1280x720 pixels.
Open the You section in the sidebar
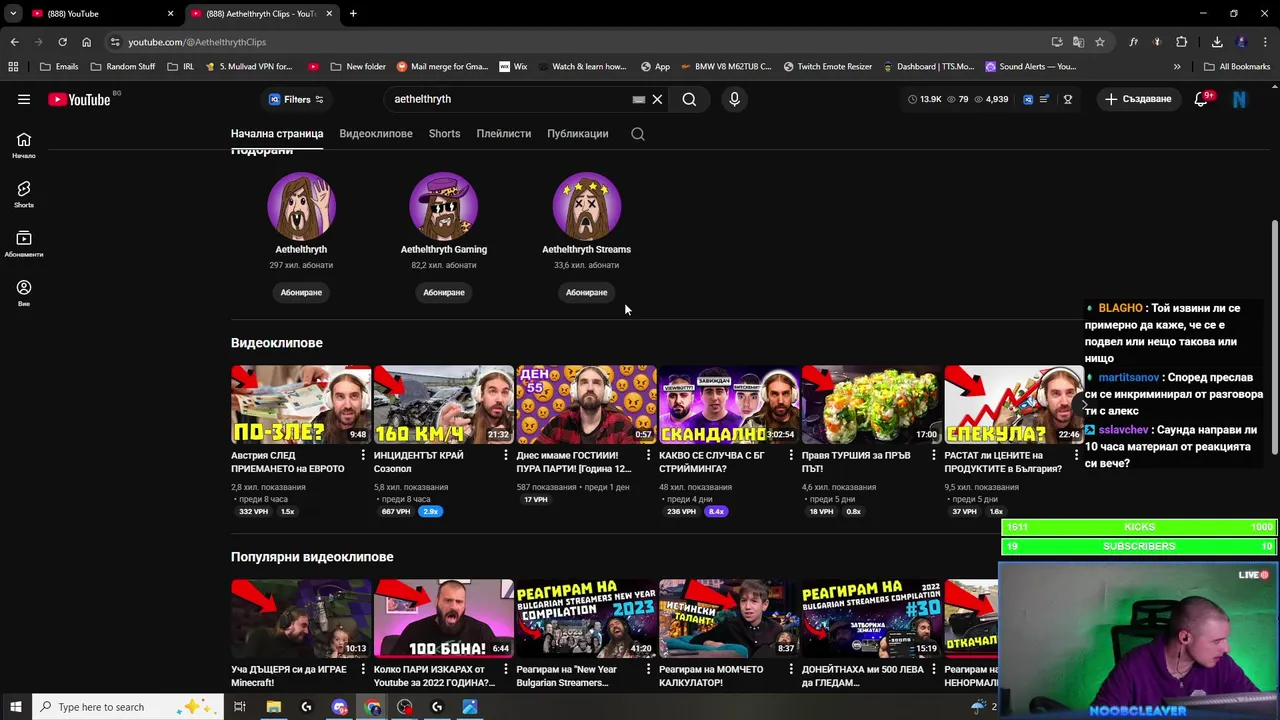(24, 293)
